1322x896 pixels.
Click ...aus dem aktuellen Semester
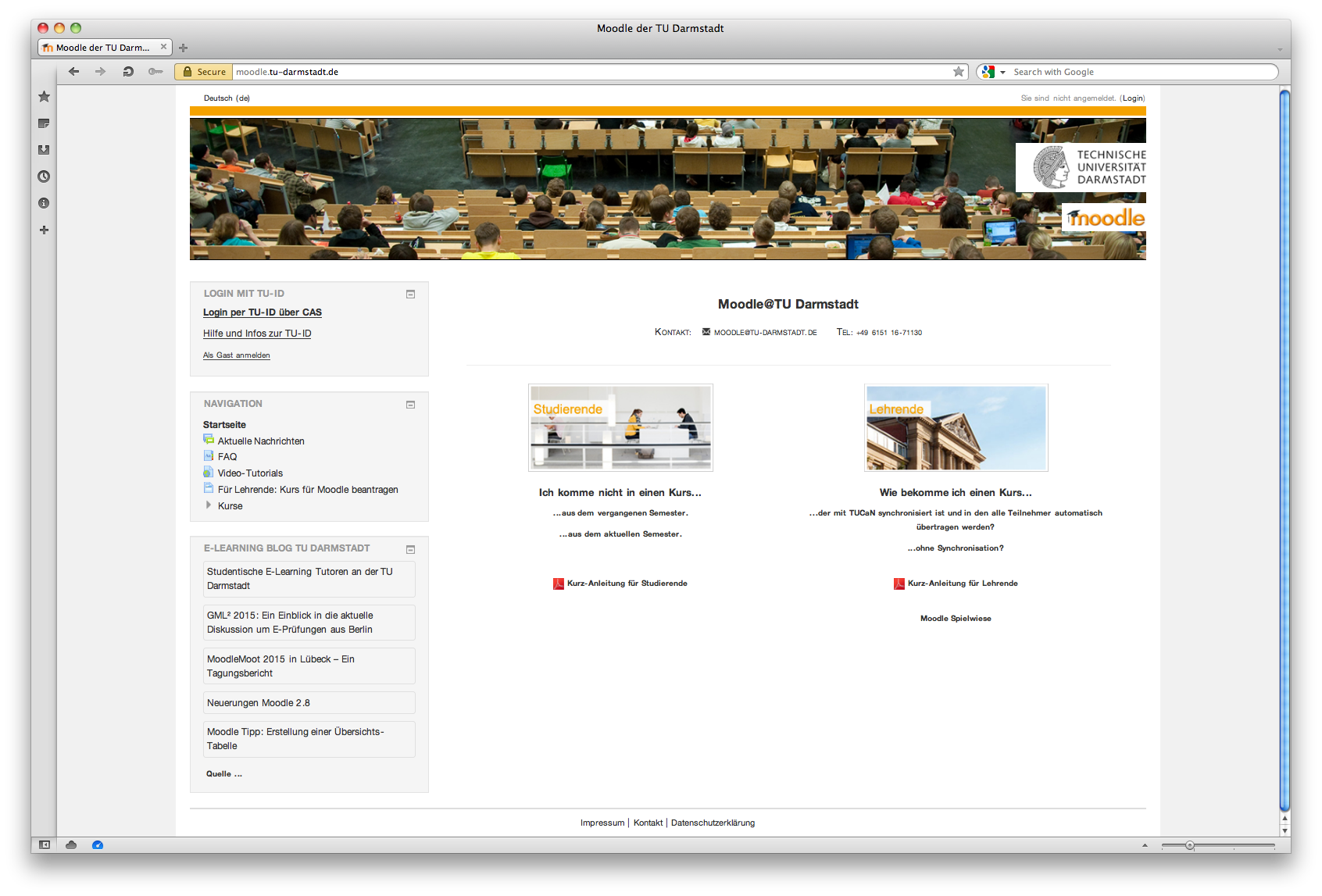click(620, 534)
